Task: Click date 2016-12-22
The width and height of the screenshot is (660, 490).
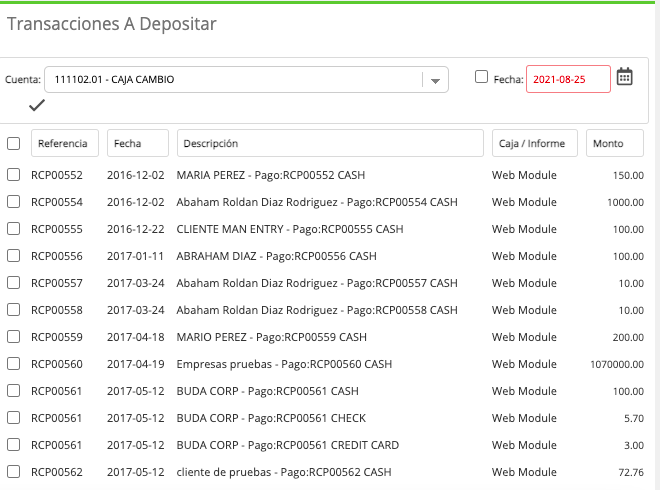Action: pos(136,229)
